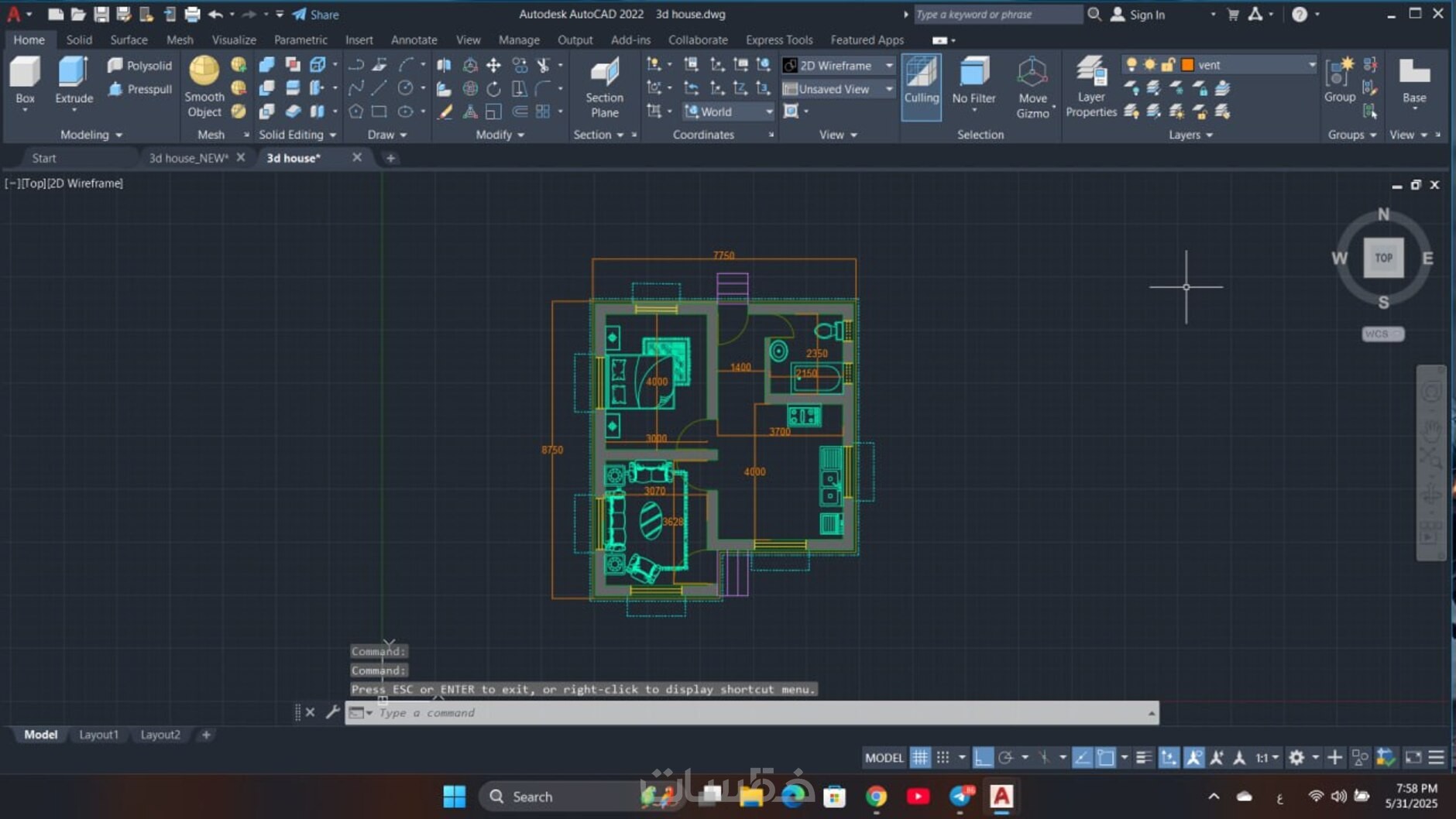
Task: Click the Base view tool
Action: [x=1414, y=82]
